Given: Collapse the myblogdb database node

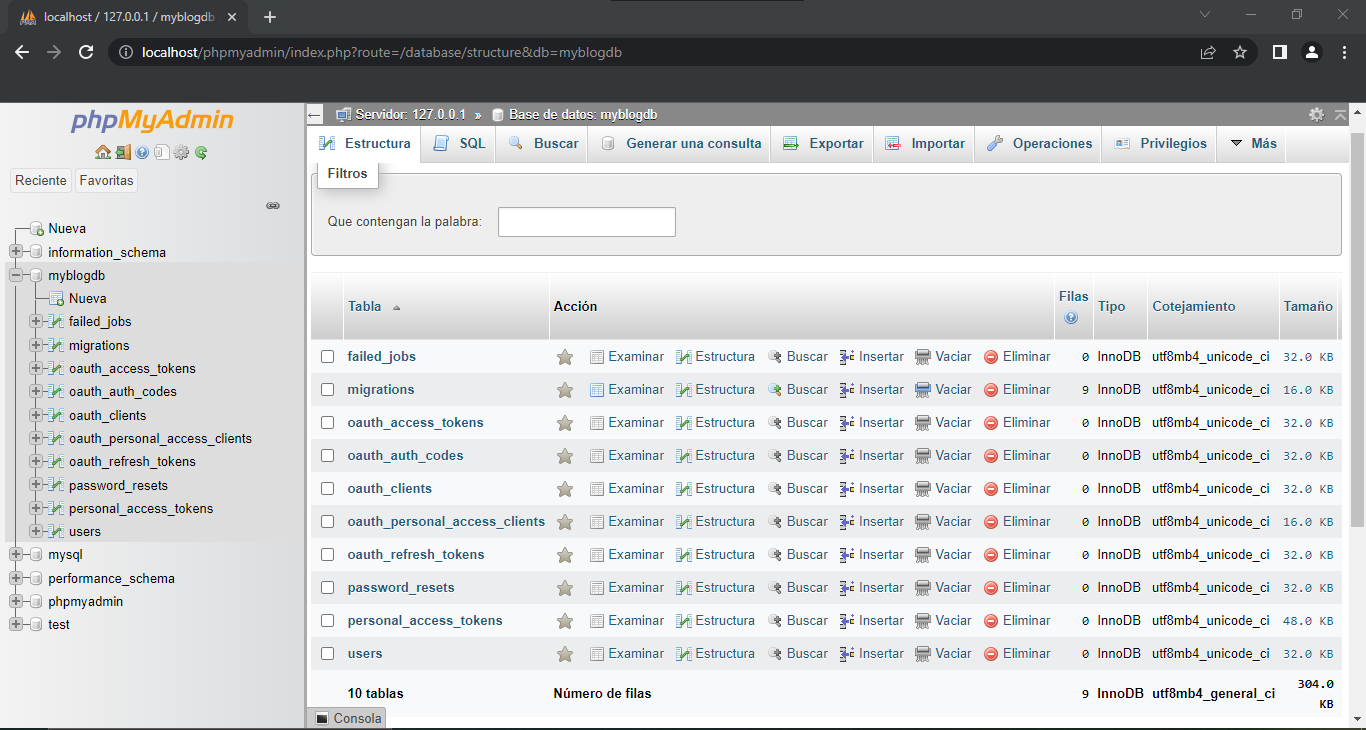Looking at the screenshot, I should pos(16,275).
